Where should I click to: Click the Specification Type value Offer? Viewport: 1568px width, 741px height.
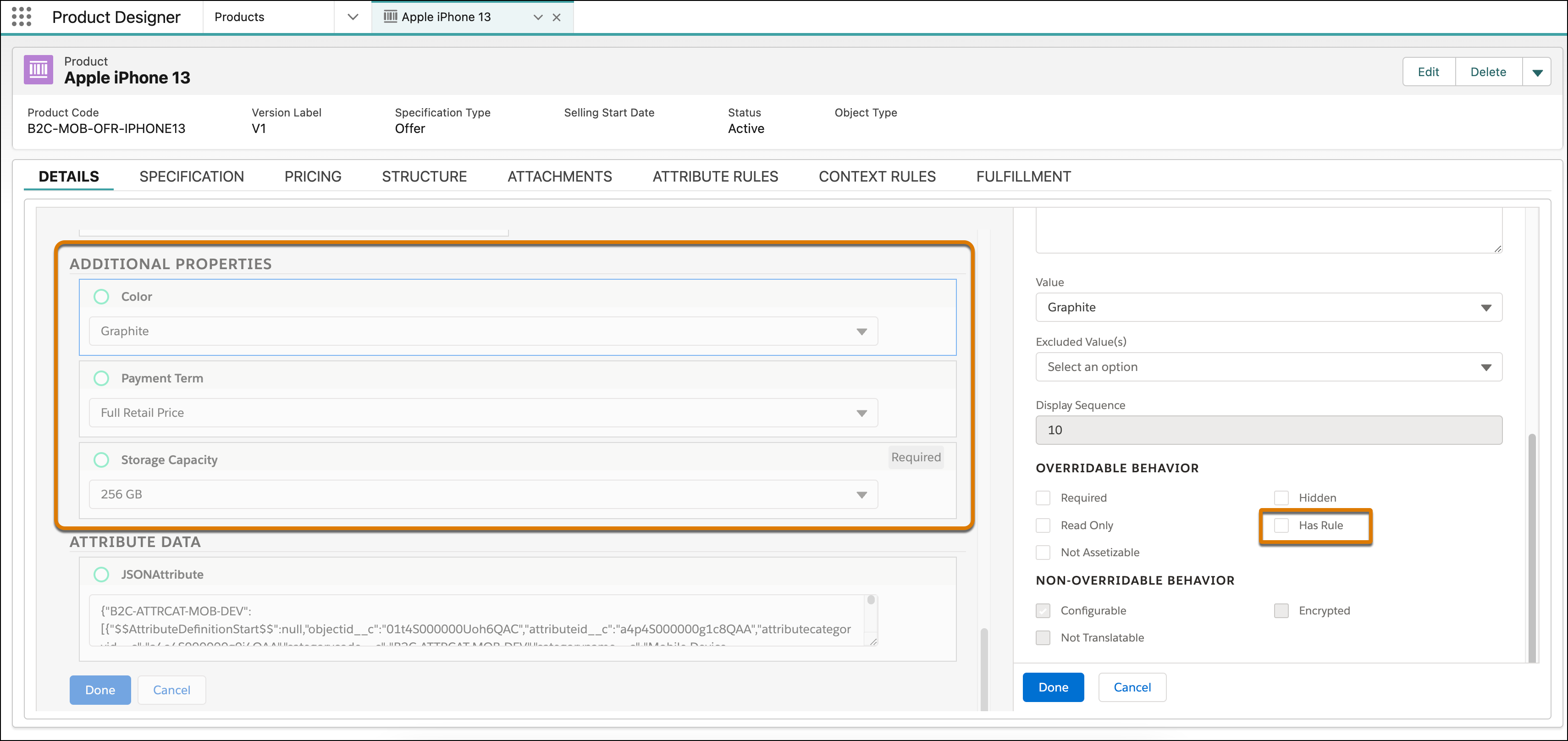[410, 128]
